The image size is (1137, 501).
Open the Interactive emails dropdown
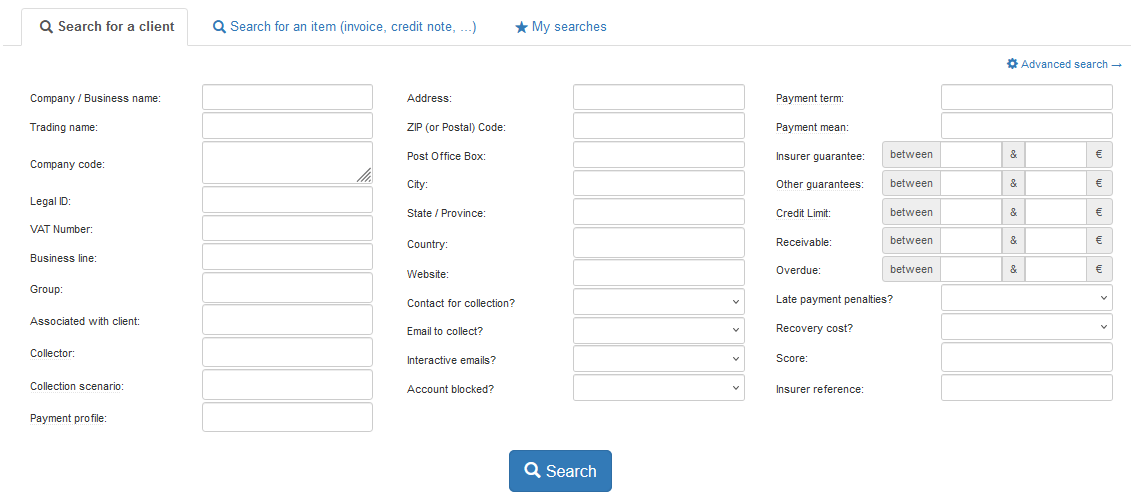click(x=659, y=359)
